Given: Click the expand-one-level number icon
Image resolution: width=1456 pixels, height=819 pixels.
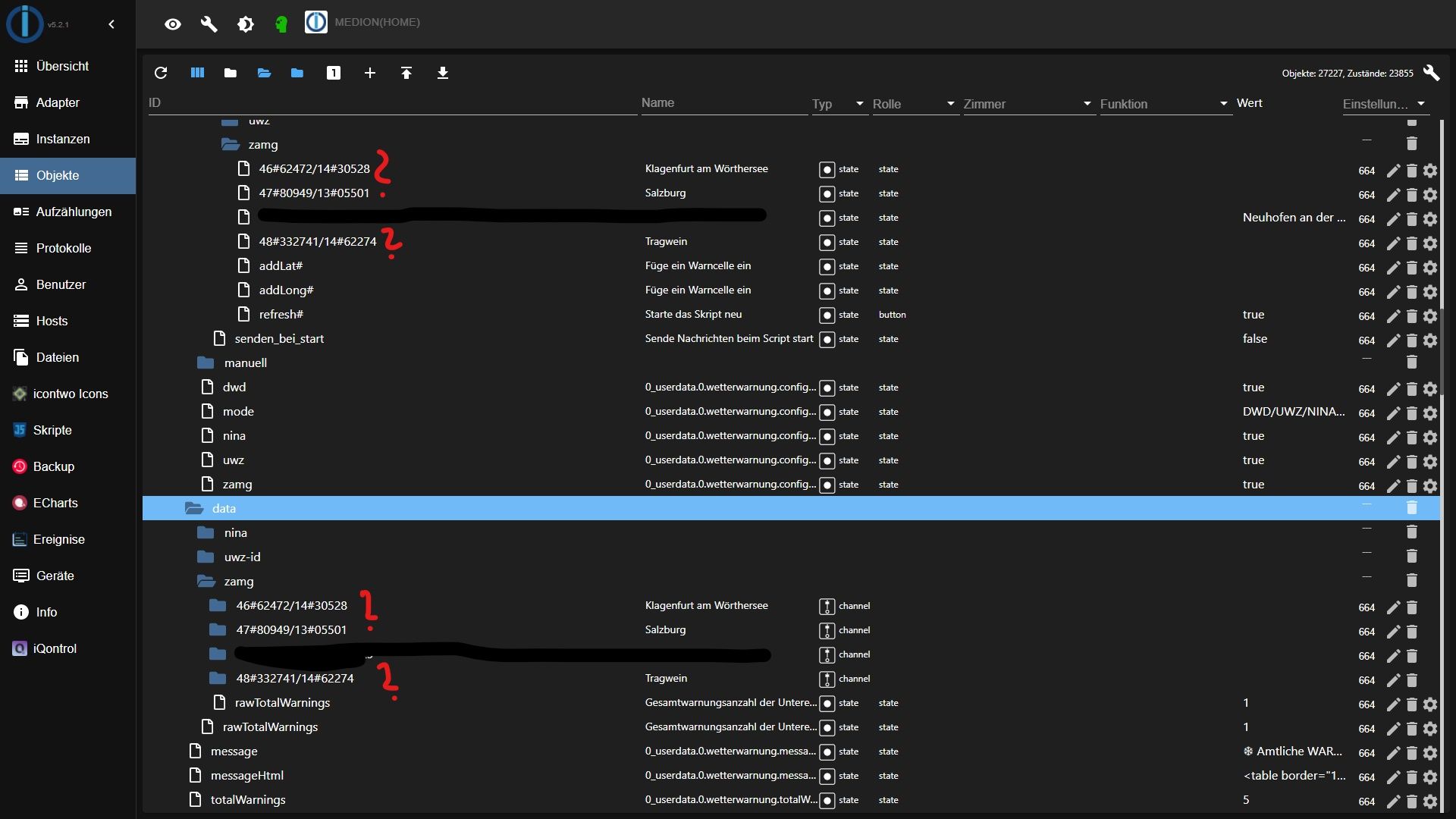Looking at the screenshot, I should [x=334, y=73].
